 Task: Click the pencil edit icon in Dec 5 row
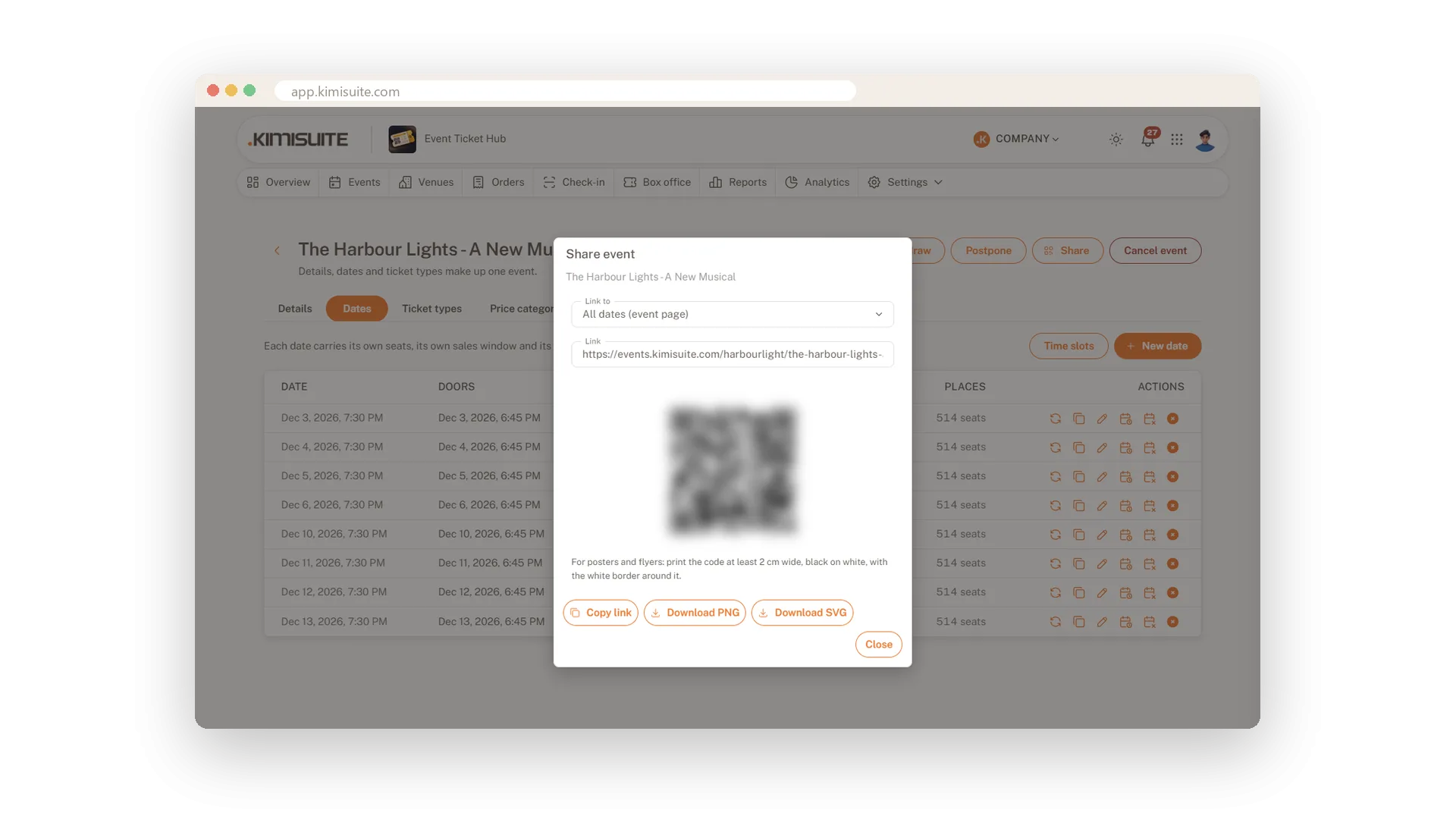point(1102,477)
